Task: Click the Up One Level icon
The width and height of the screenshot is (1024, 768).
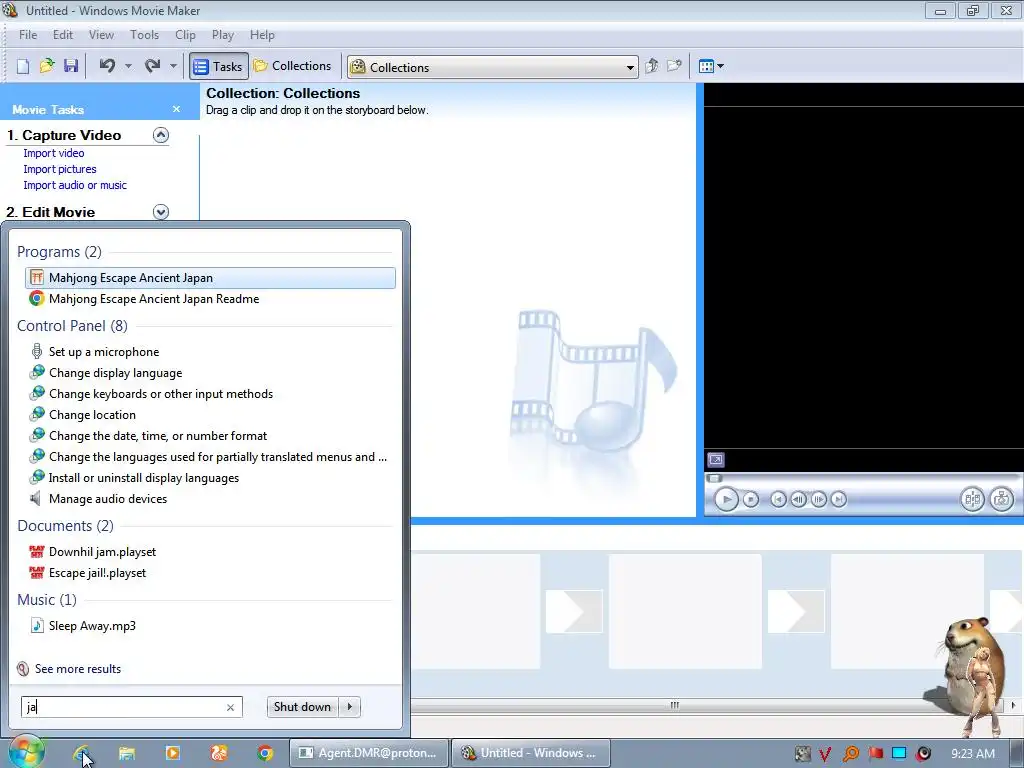Action: [651, 66]
